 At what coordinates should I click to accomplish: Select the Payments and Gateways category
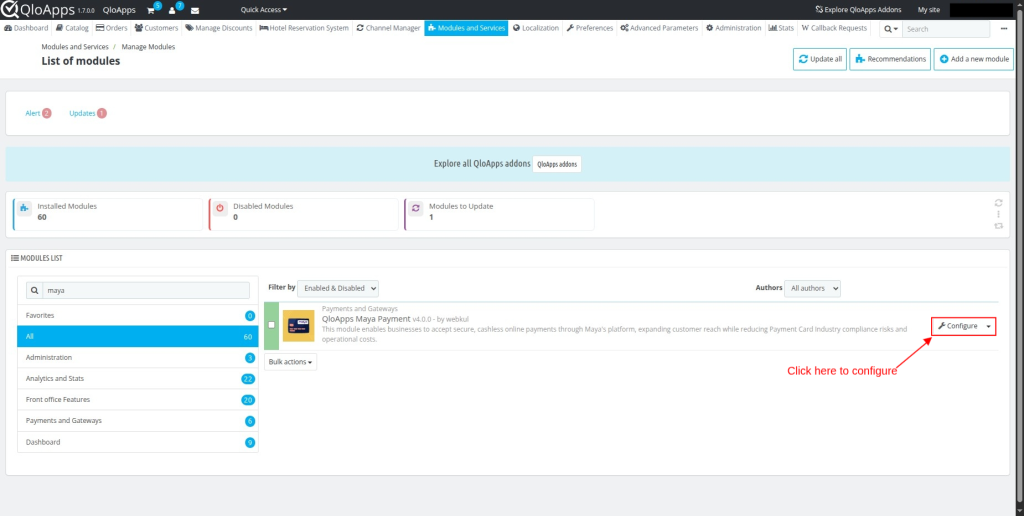pos(64,421)
